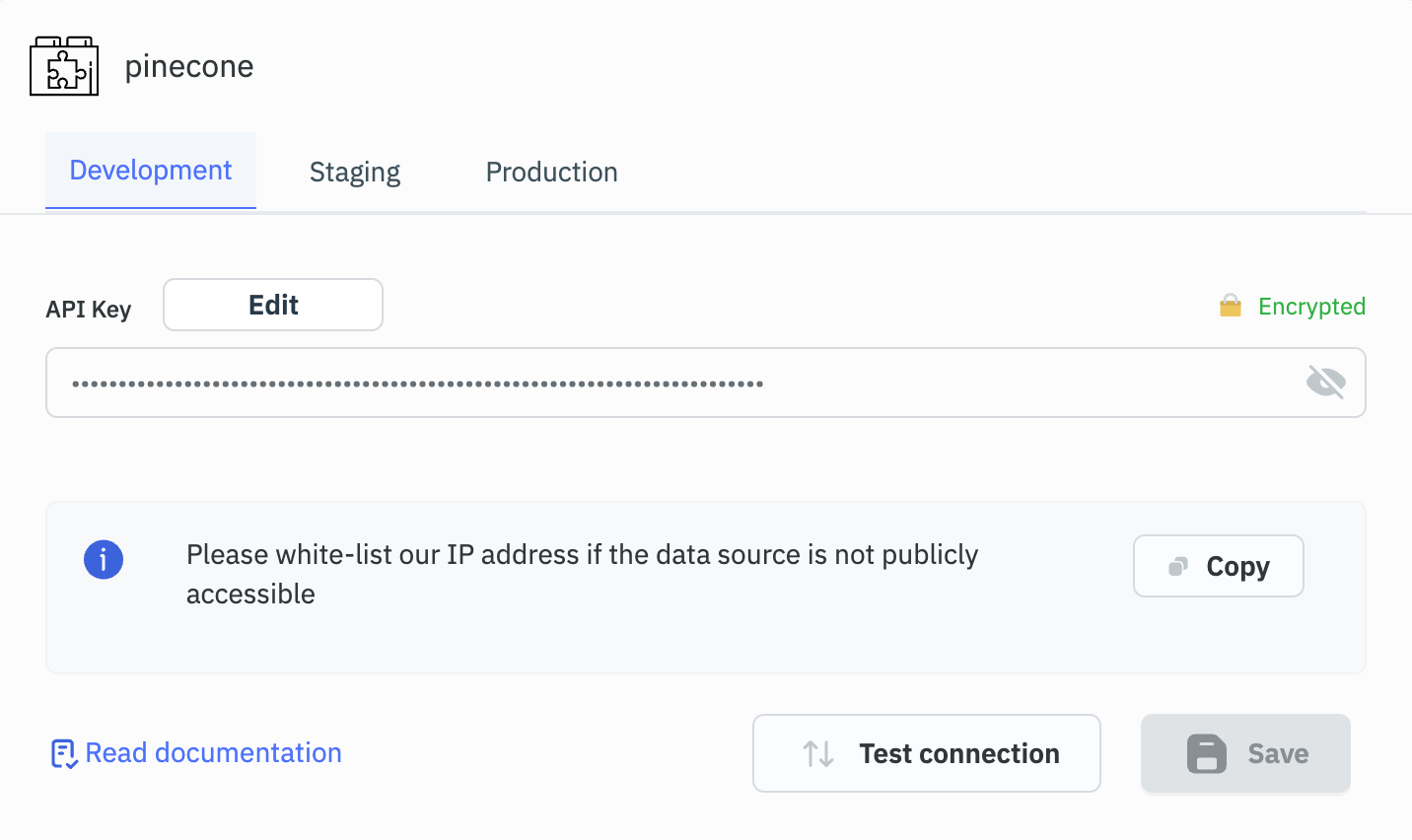Click the pinecone plugin puzzle icon

coord(64,66)
